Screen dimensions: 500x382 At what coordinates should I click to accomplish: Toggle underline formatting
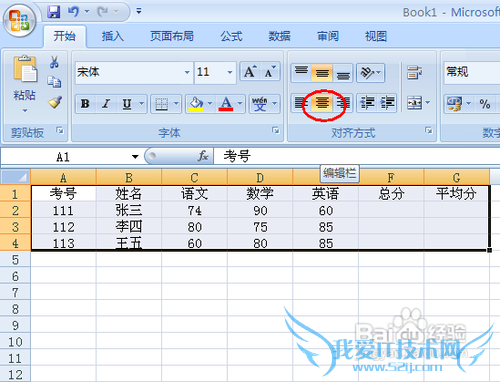127,104
